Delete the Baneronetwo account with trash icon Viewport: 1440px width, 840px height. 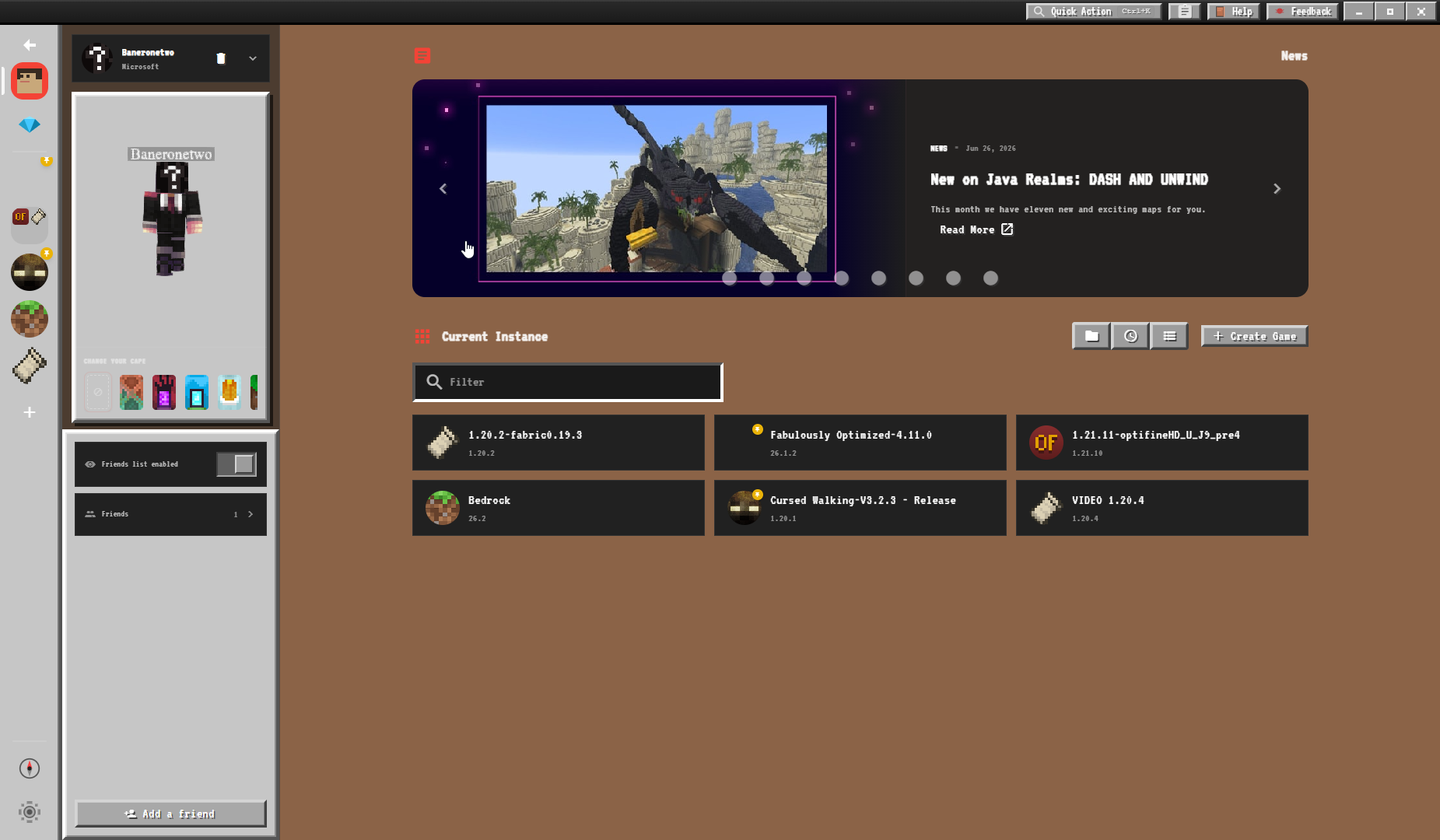click(x=221, y=58)
